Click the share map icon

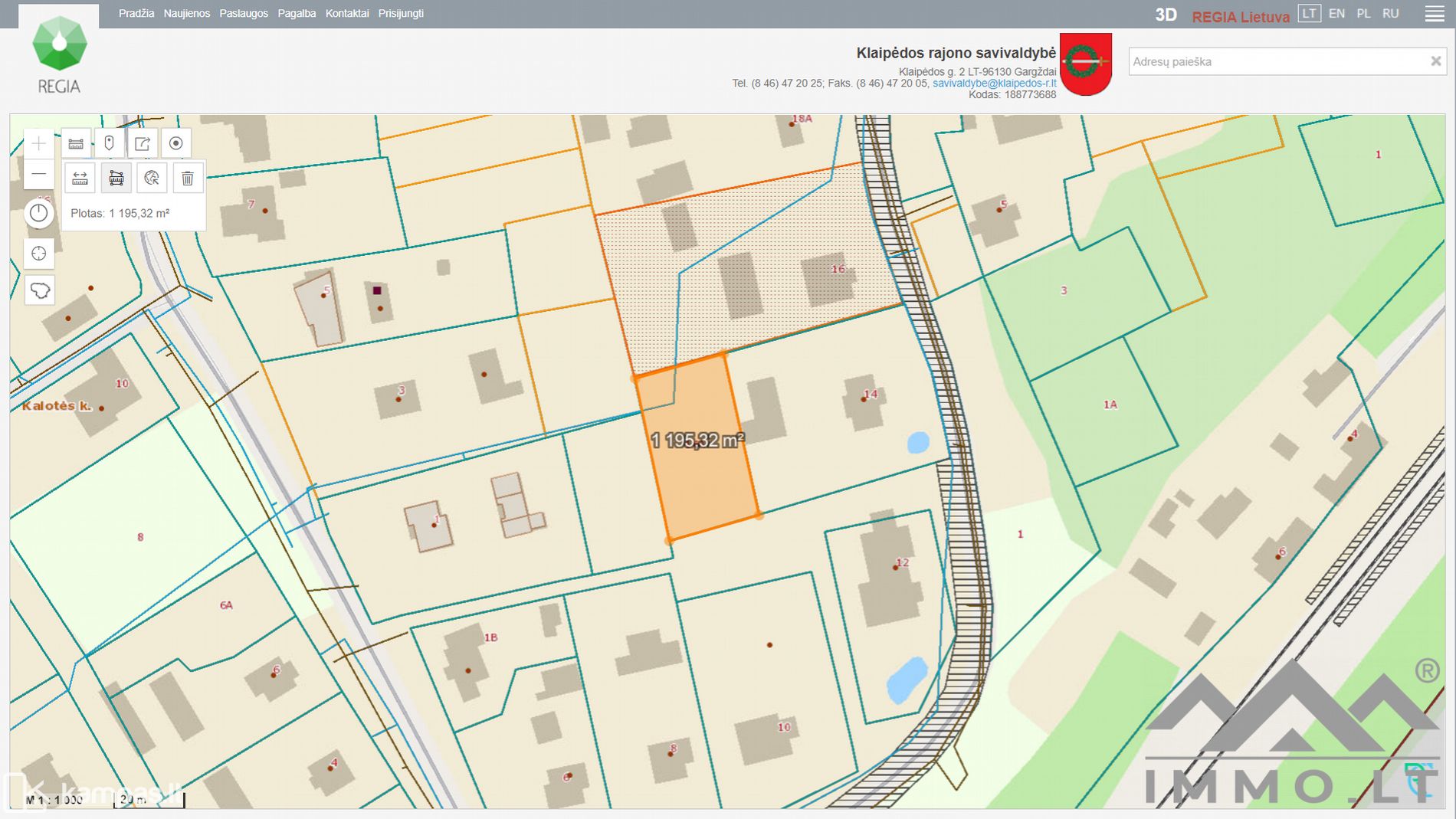tap(143, 143)
